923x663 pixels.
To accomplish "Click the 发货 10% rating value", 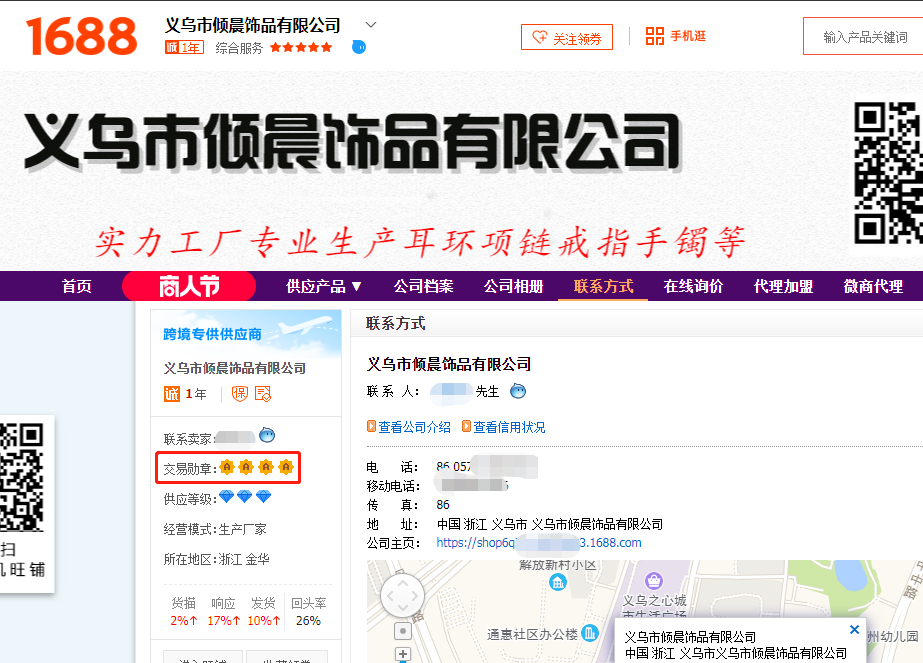I will coord(264,621).
